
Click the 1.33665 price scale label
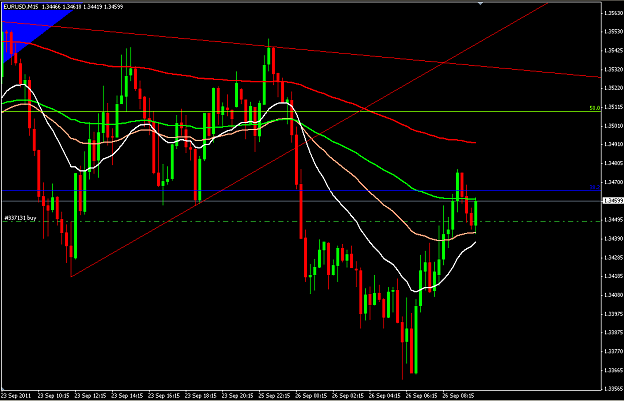click(613, 370)
